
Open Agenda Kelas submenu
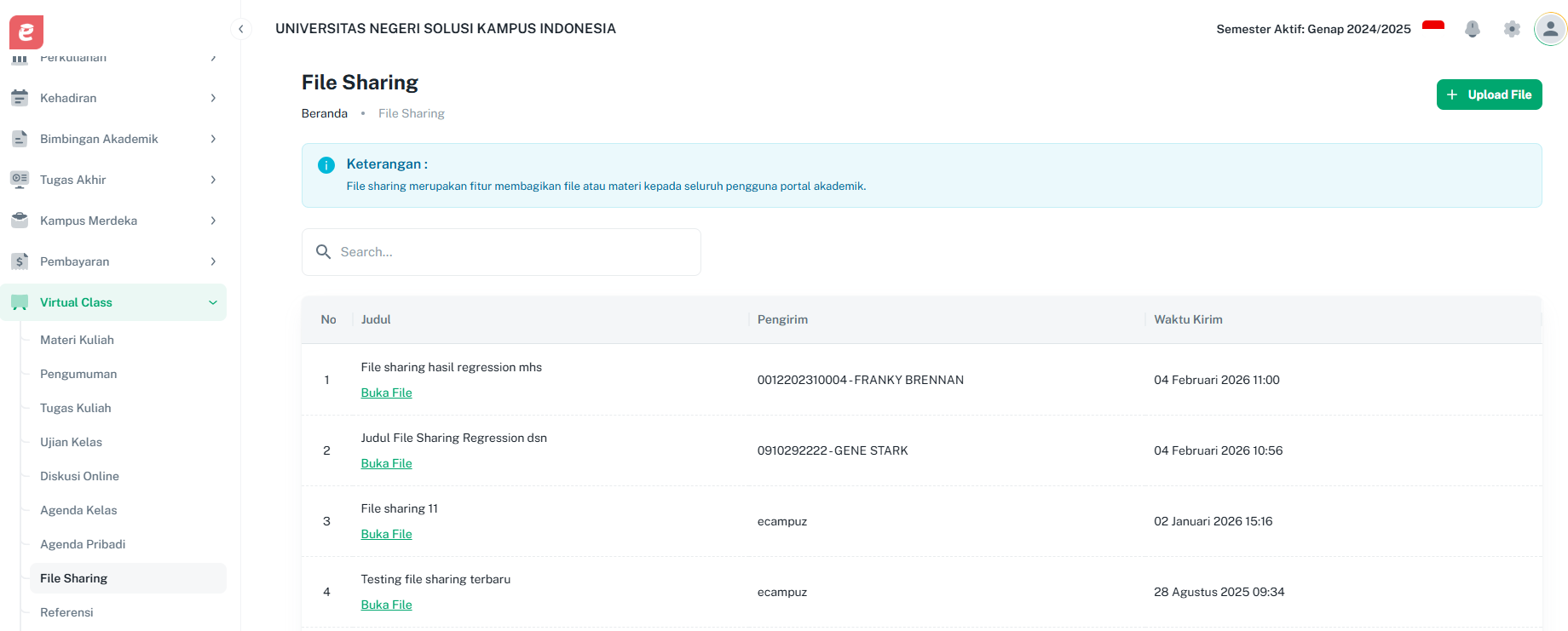[128, 510]
